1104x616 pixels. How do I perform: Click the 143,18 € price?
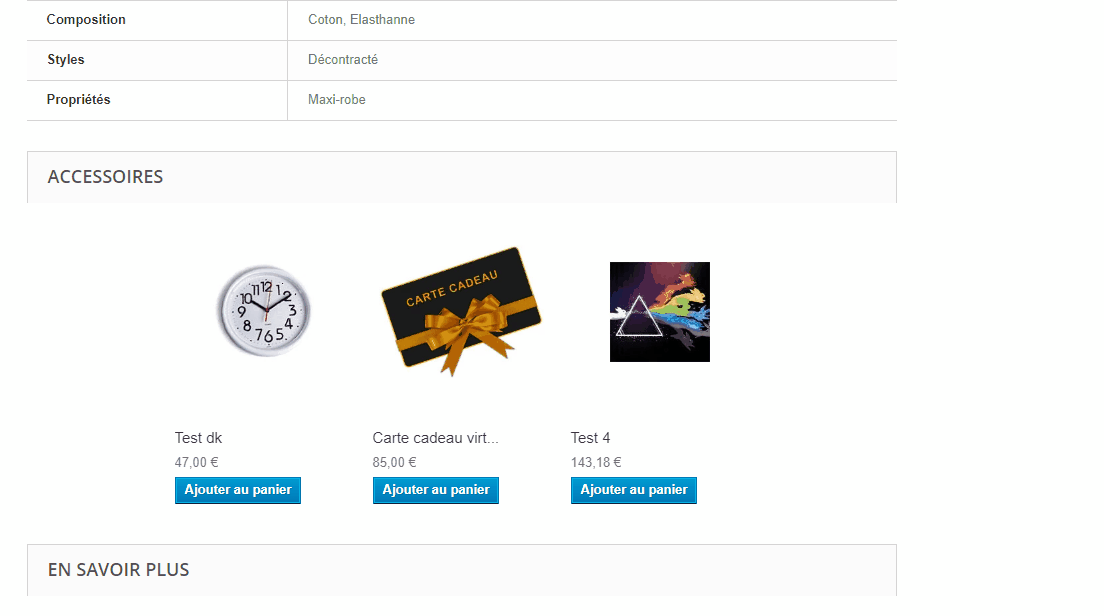point(596,463)
